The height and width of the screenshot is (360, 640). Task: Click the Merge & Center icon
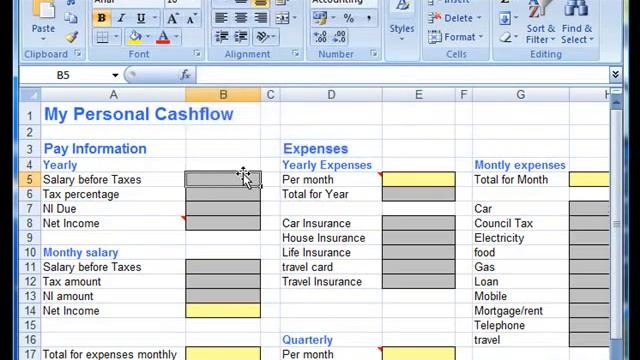tap(282, 18)
